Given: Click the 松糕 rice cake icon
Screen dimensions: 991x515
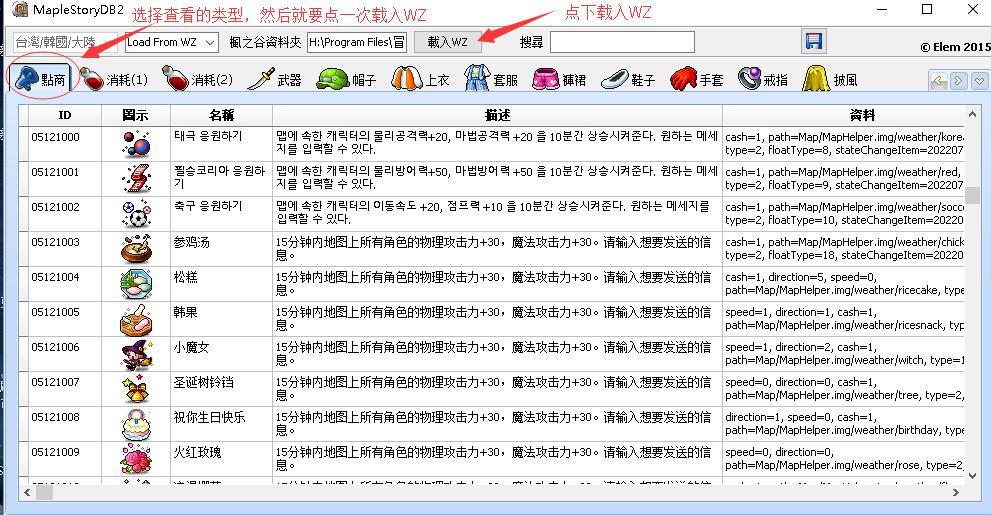Looking at the screenshot, I should click(x=136, y=284).
